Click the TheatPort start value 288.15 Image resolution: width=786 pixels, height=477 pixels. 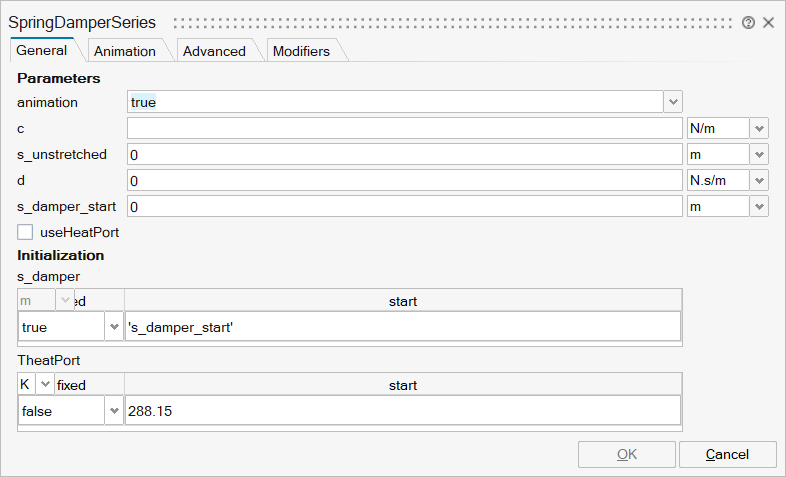tap(402, 411)
